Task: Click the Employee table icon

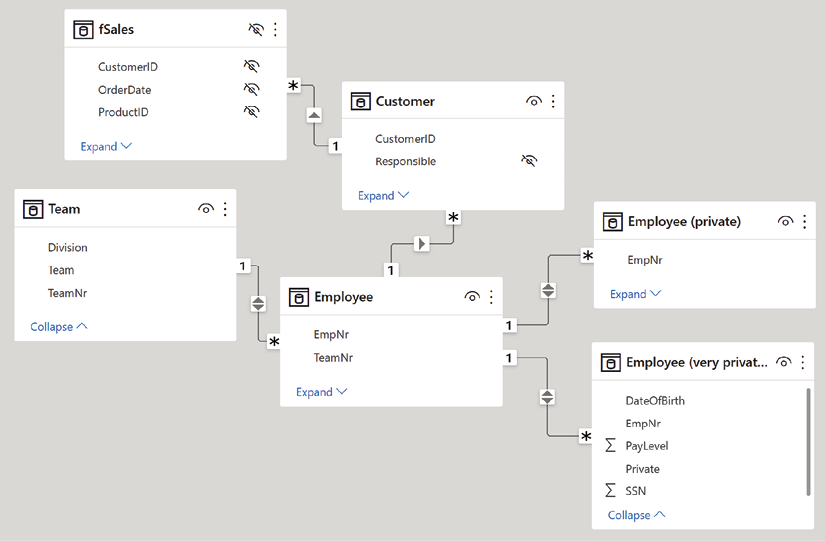Action: click(299, 297)
